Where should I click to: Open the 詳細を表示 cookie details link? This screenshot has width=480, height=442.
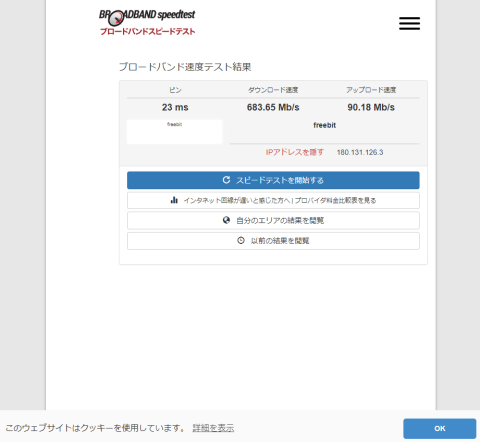pos(213,428)
